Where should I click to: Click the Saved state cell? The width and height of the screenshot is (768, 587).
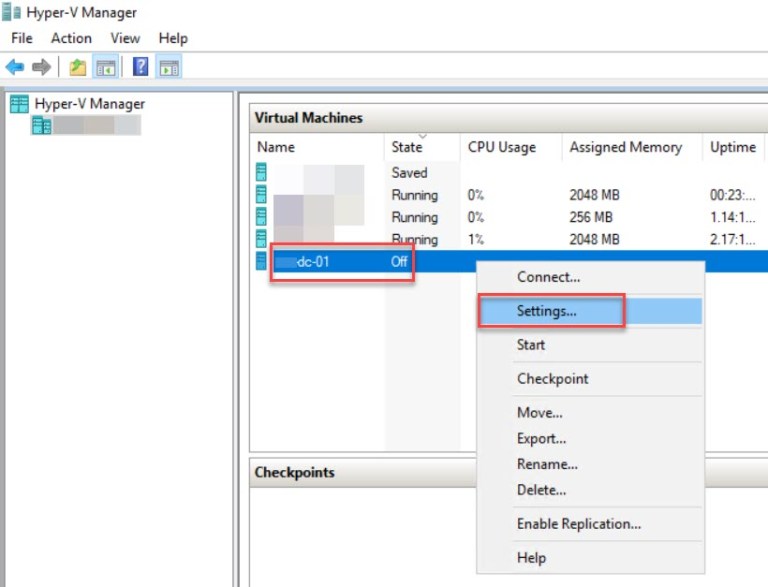tap(409, 172)
